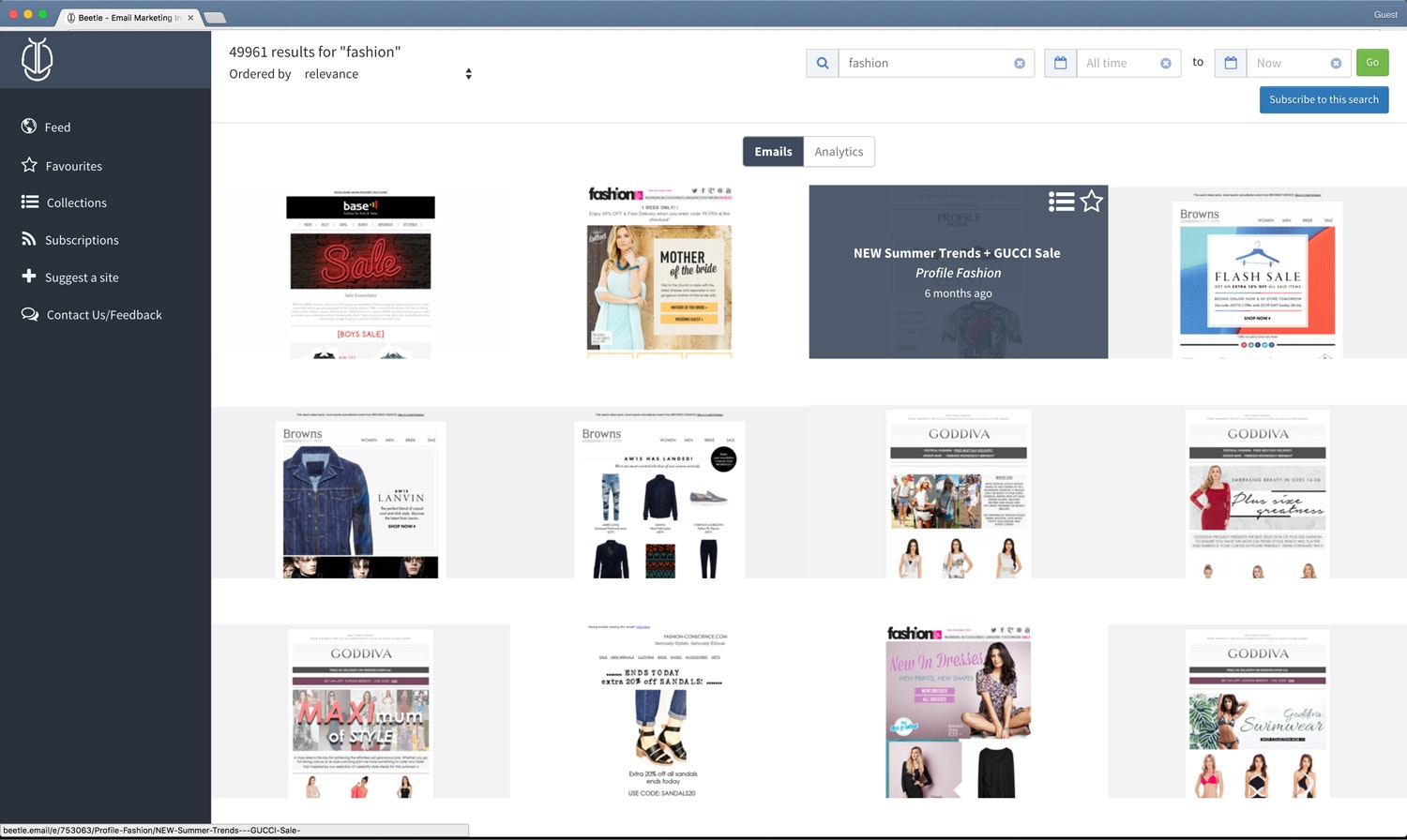View Subscriptions

[82, 240]
